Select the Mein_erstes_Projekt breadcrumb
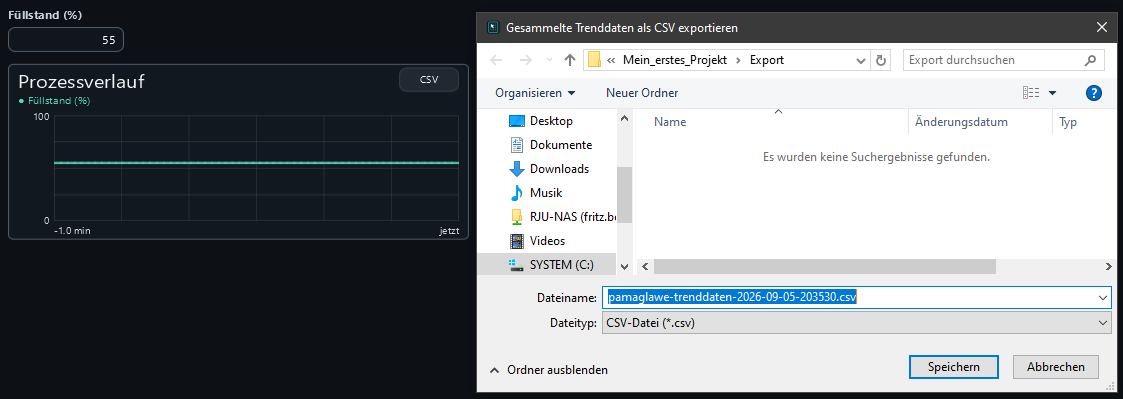The image size is (1123, 399). pyautogui.click(x=675, y=60)
